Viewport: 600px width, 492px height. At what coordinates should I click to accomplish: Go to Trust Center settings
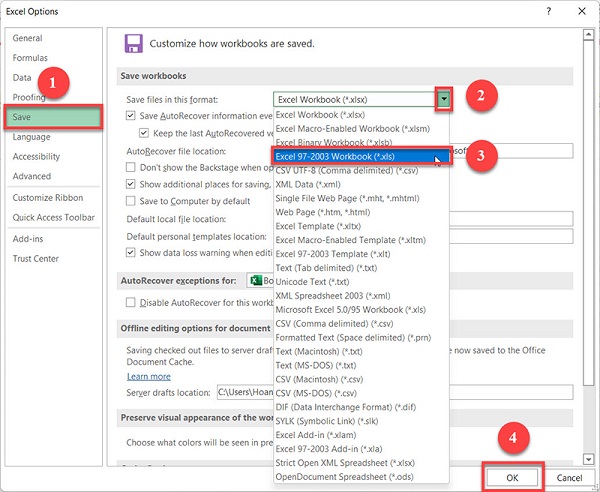pyautogui.click(x=36, y=259)
